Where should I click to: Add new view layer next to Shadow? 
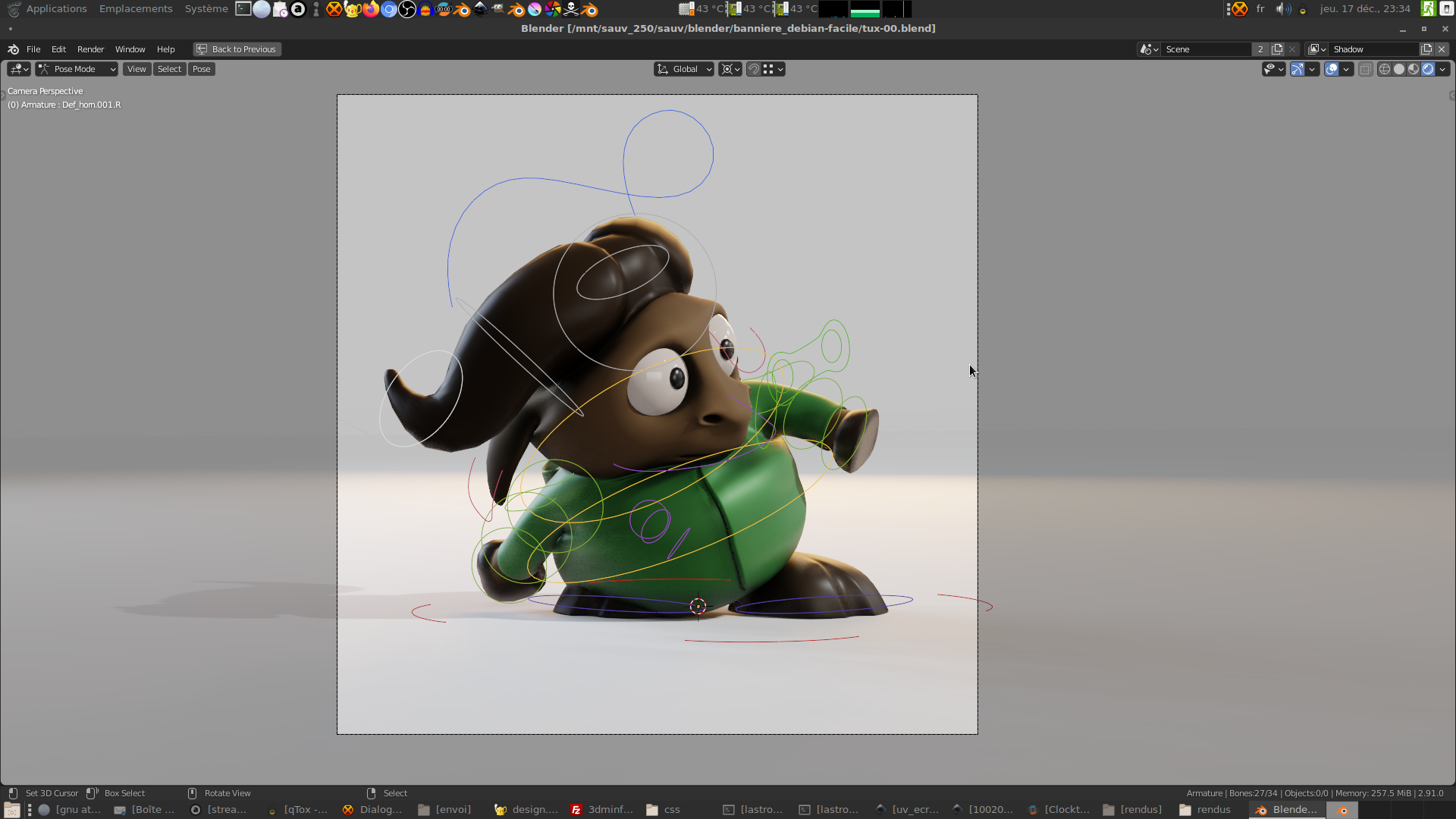(1426, 49)
